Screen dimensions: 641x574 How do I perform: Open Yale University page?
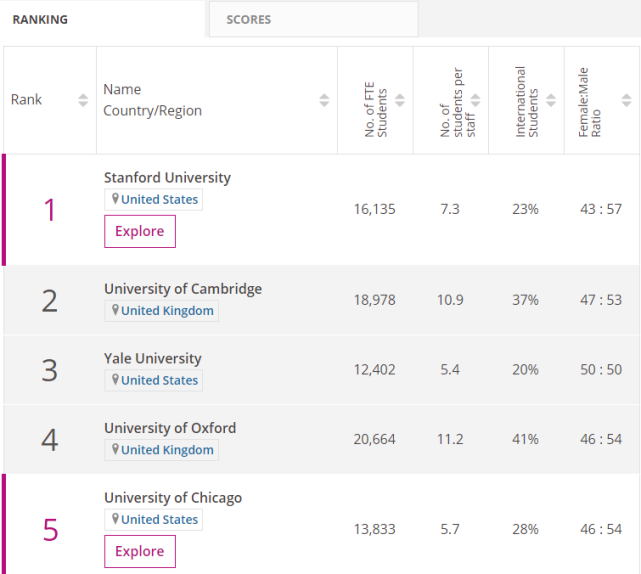[x=153, y=358]
